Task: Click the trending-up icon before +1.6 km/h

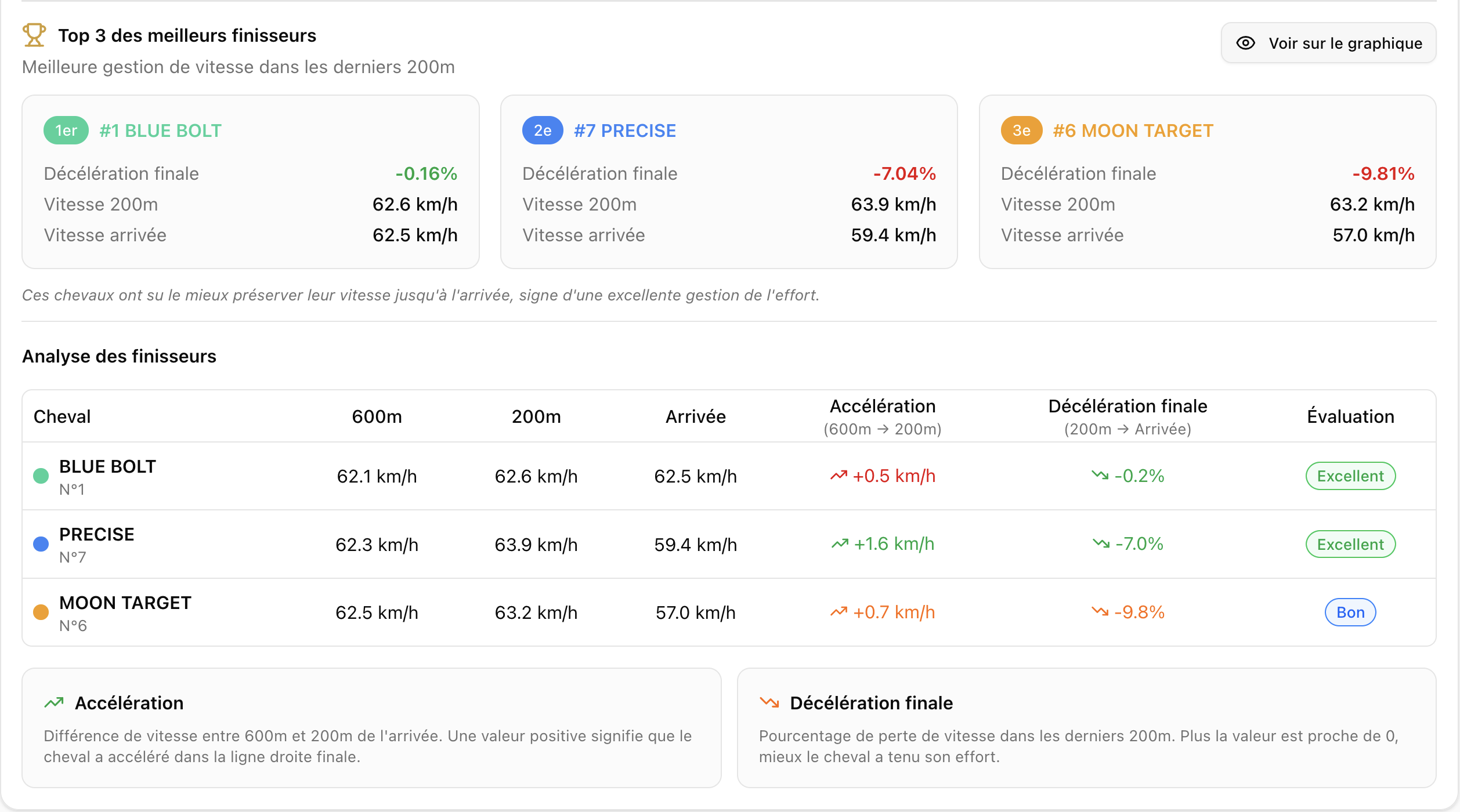Action: click(840, 544)
